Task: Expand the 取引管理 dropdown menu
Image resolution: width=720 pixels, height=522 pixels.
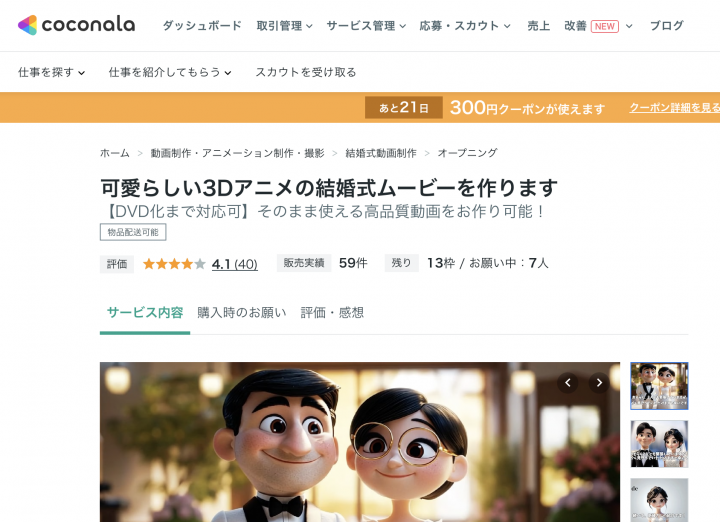Action: [x=284, y=26]
